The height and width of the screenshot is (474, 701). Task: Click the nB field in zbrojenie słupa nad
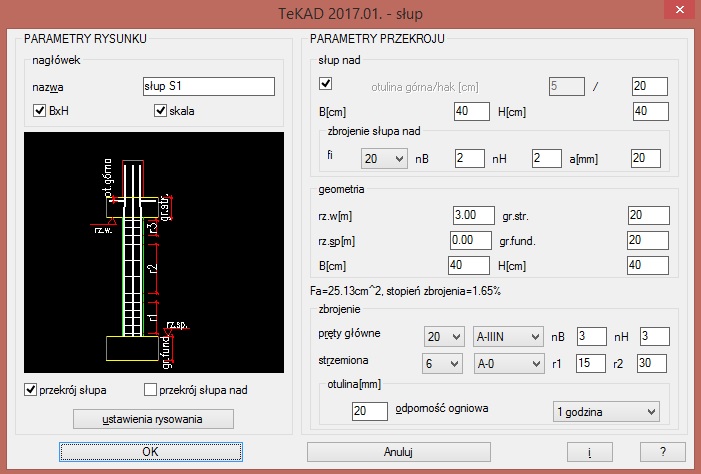click(x=470, y=159)
